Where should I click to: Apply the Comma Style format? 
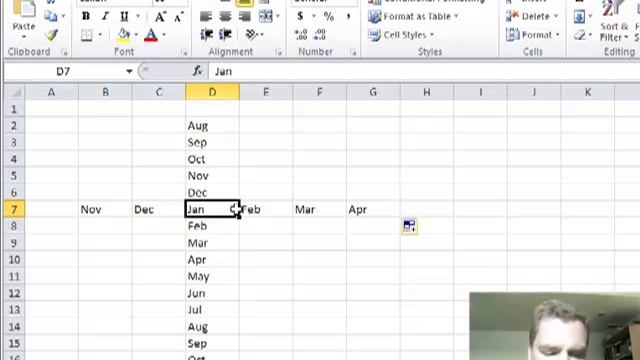click(x=348, y=16)
